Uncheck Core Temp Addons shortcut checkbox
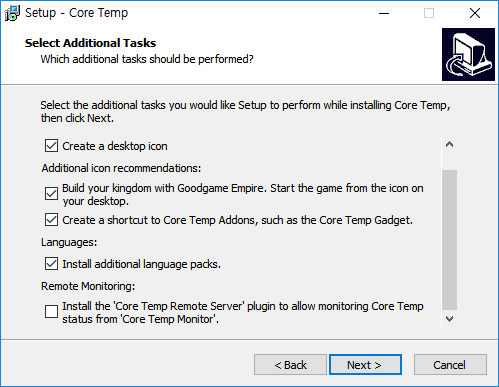The image size is (499, 387). [x=51, y=220]
